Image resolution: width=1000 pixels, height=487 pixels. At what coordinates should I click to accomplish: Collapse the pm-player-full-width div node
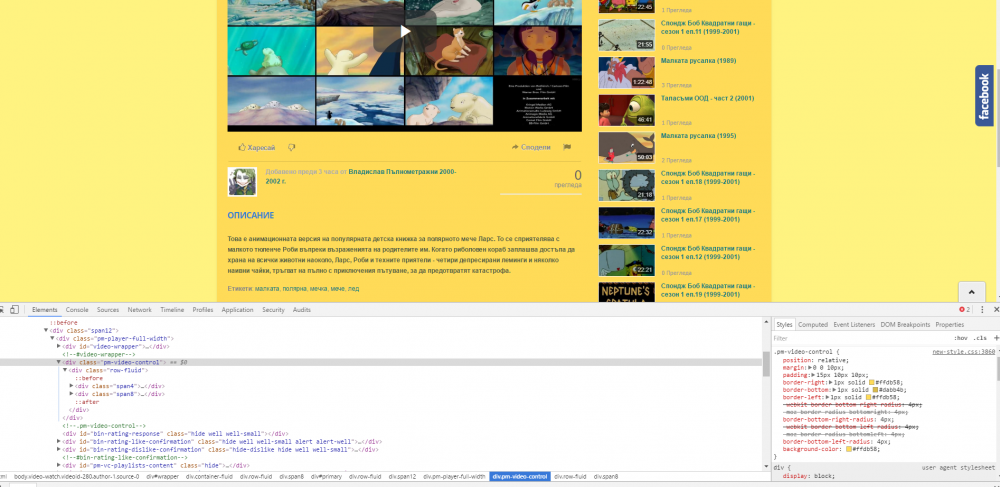coord(52,338)
